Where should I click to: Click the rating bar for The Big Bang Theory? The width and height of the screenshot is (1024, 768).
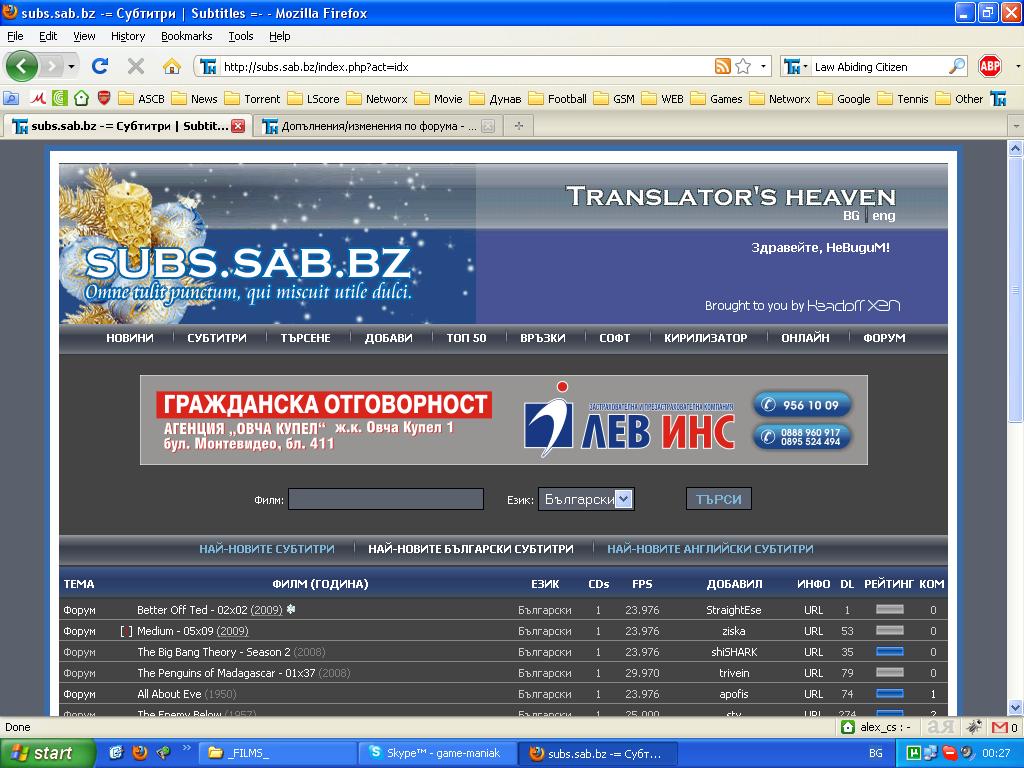(889, 652)
